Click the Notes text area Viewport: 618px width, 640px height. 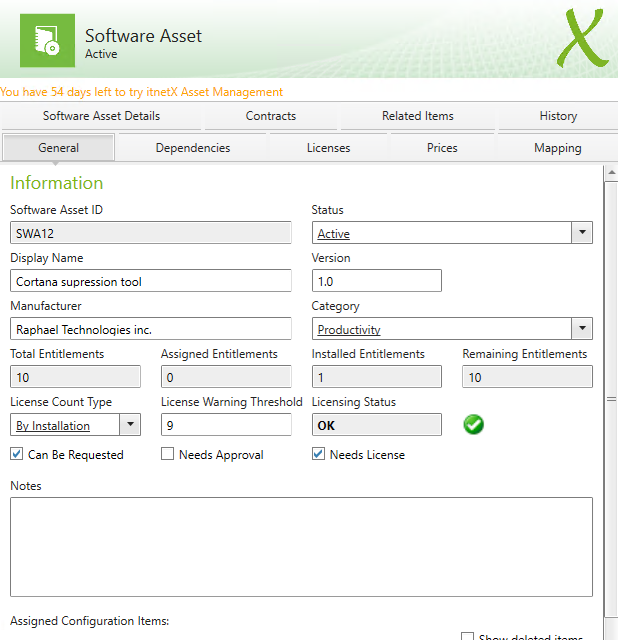301,546
